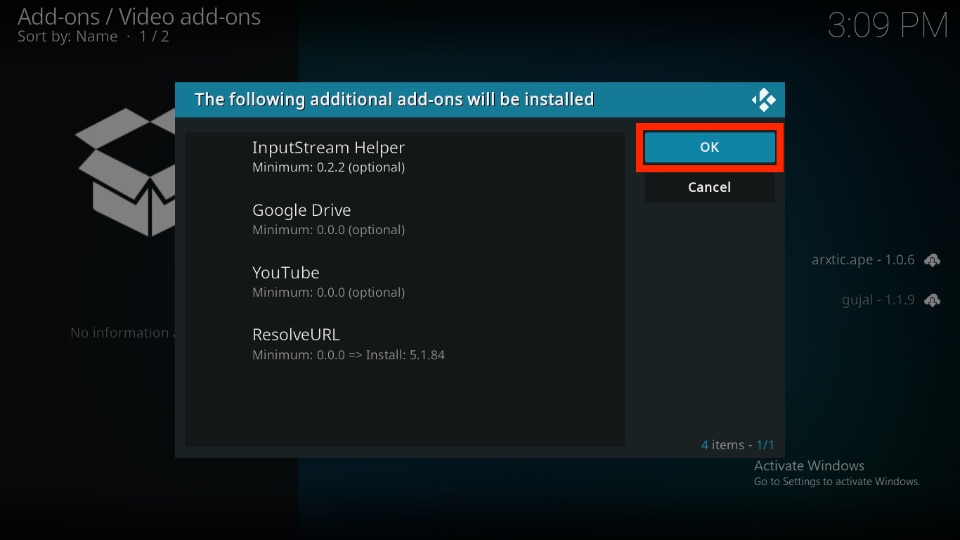Click the Sort by: Name label
The image size is (960, 540).
[x=67, y=36]
